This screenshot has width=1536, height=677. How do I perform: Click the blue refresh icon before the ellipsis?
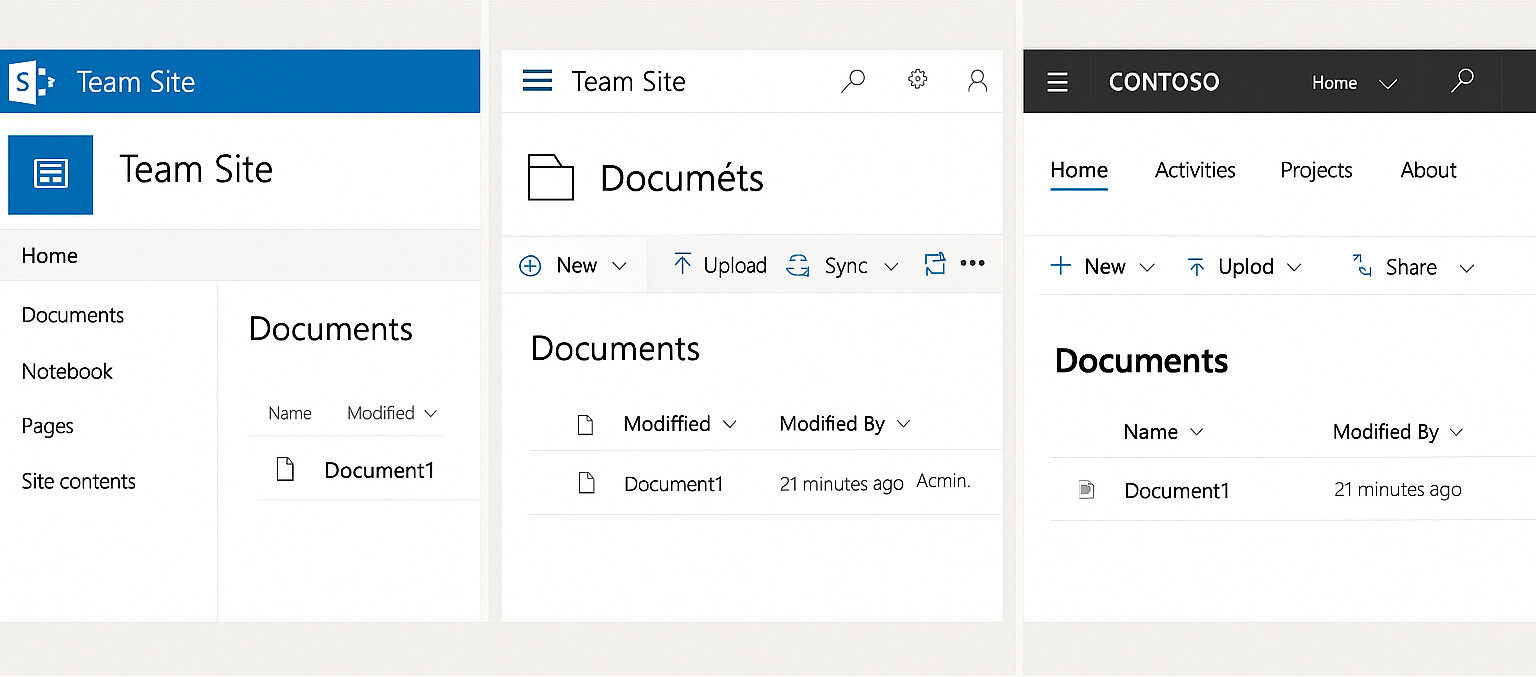pos(935,264)
